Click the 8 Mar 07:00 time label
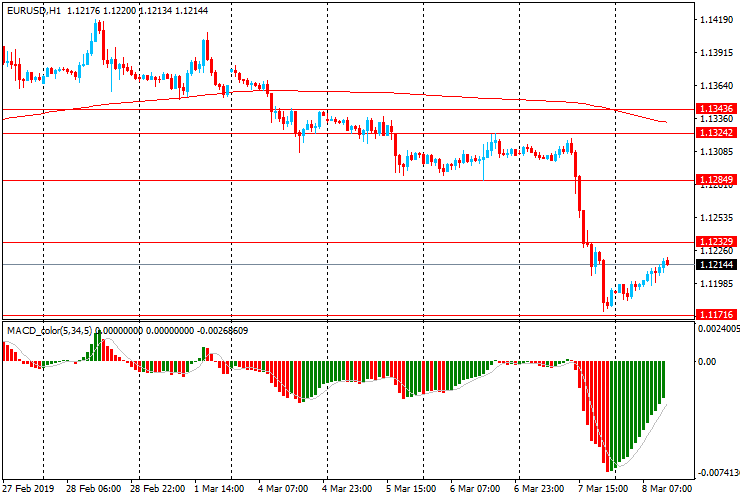The height and width of the screenshot is (500, 740). [x=667, y=489]
